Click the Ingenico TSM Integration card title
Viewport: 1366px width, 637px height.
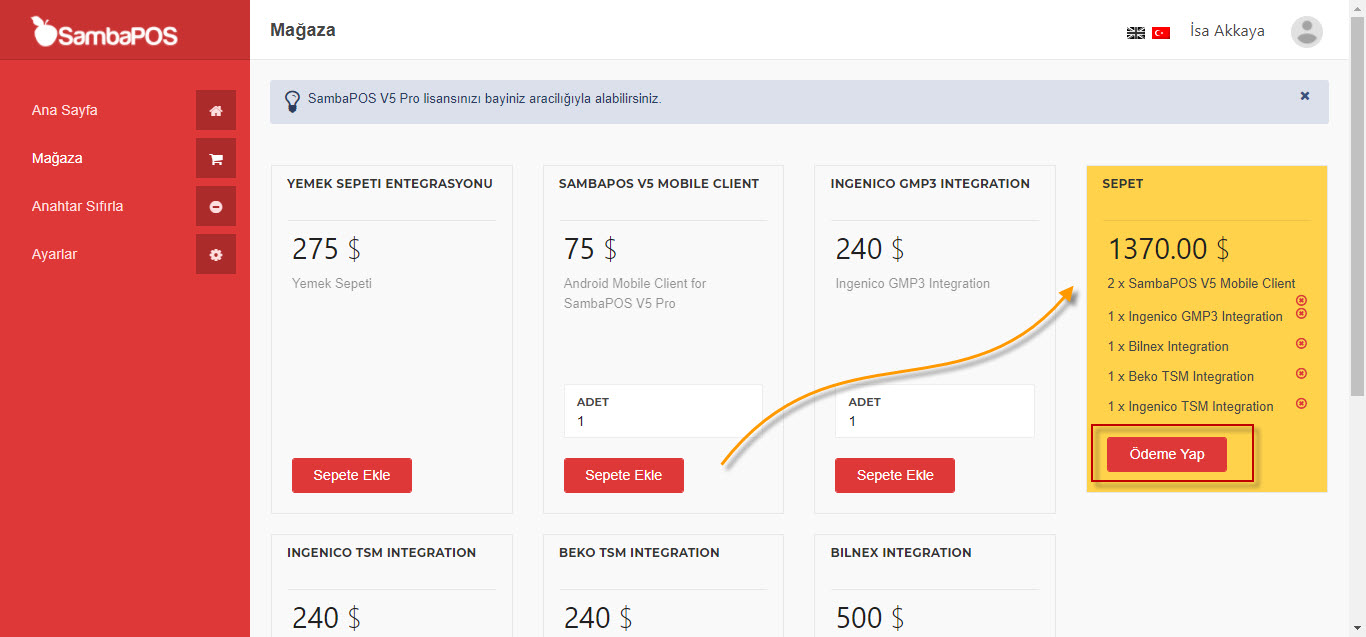coord(382,553)
